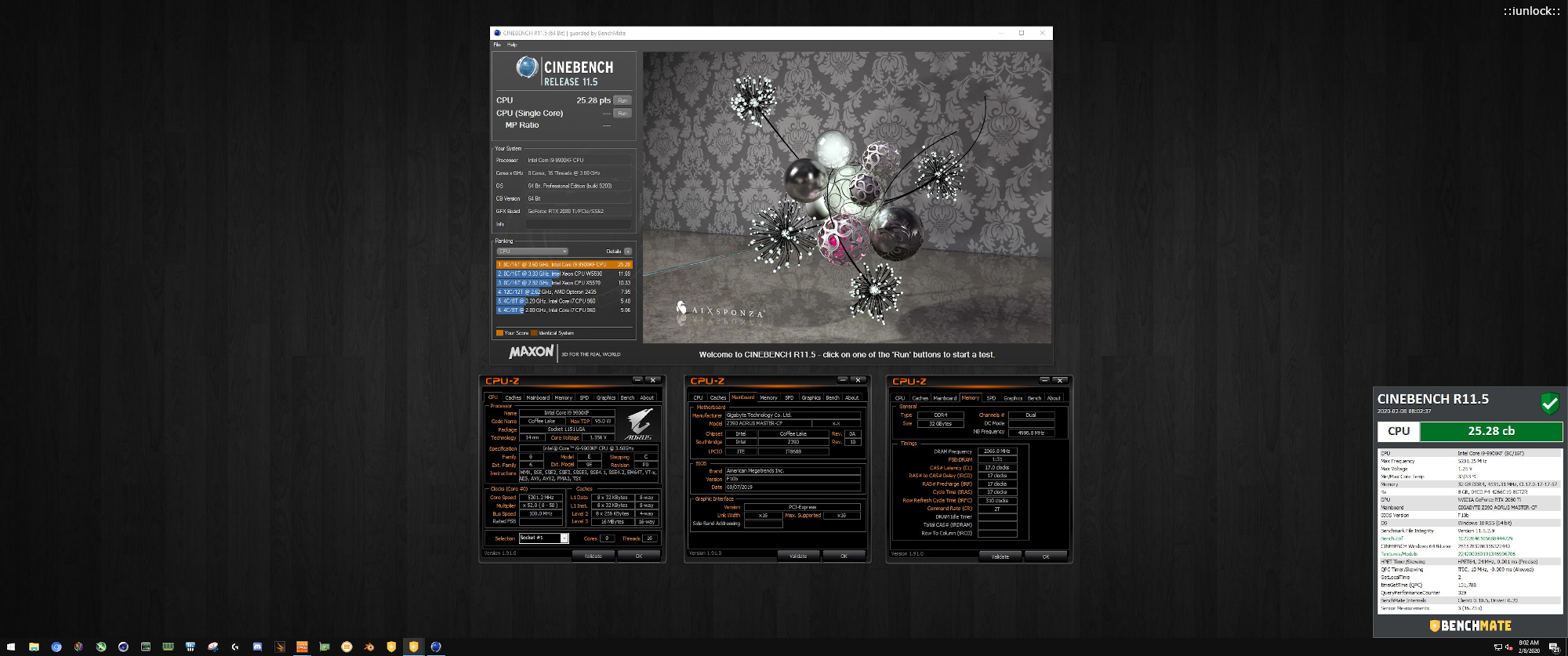
Task: Click the Identical System legend swatch
Action: coord(534,333)
